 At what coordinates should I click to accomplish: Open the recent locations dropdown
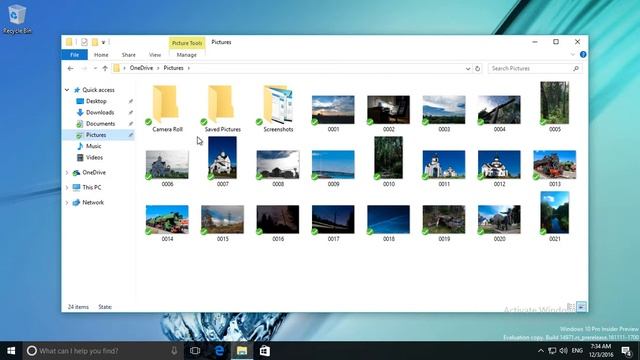click(x=95, y=68)
